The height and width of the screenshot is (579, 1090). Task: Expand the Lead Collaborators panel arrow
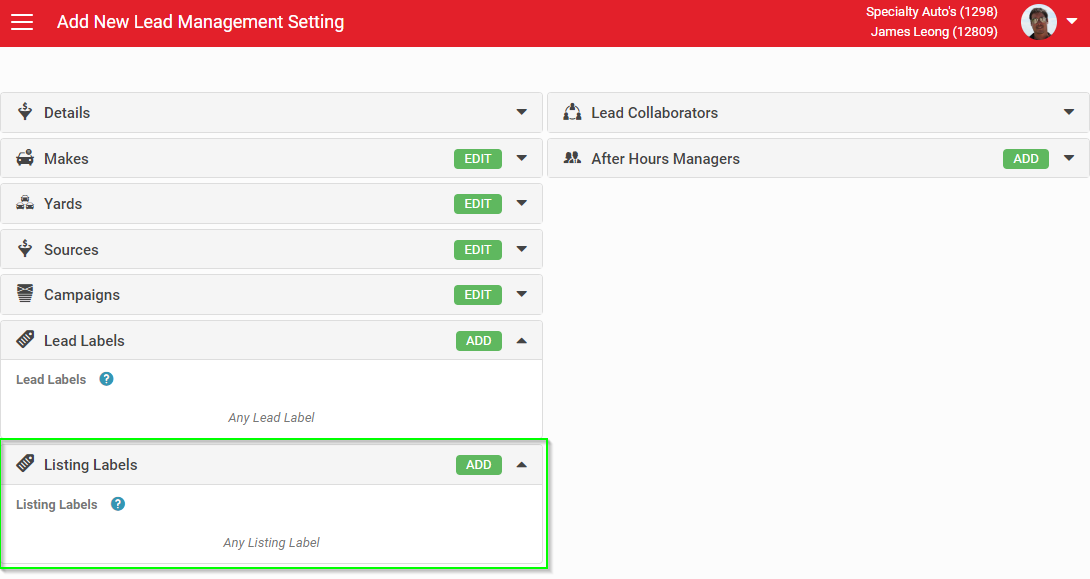(1069, 112)
